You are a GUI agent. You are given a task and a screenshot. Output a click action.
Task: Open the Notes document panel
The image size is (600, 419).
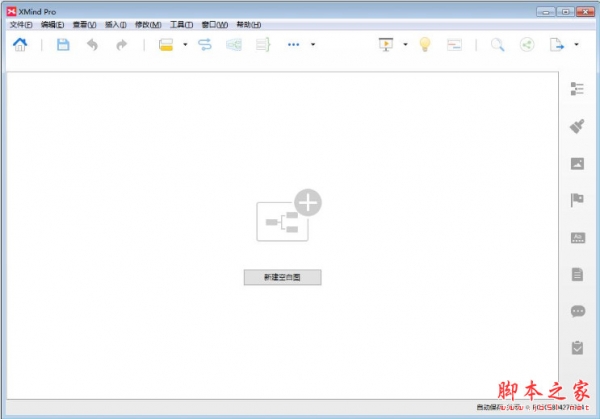click(577, 274)
